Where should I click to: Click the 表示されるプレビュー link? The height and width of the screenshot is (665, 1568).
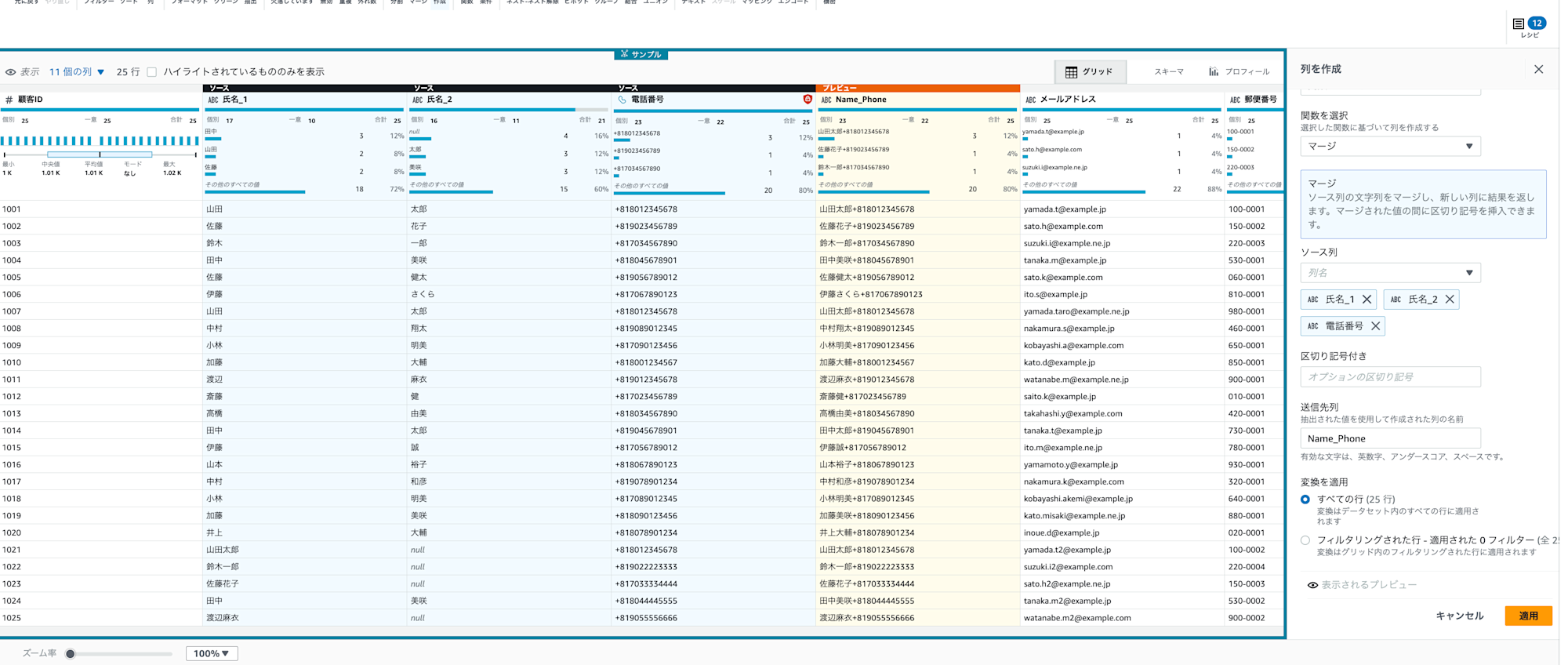point(1369,585)
